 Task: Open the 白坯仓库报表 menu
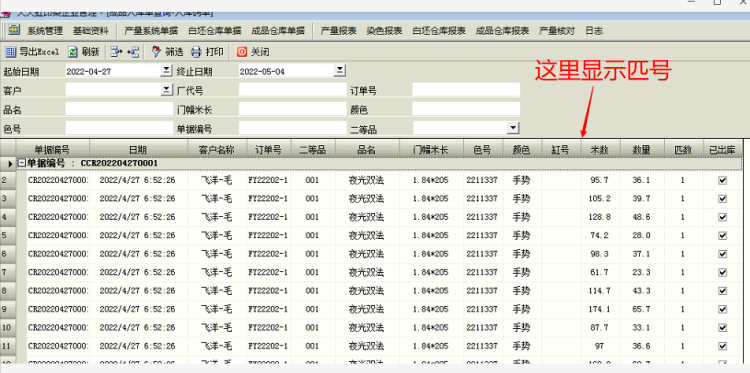(439, 31)
